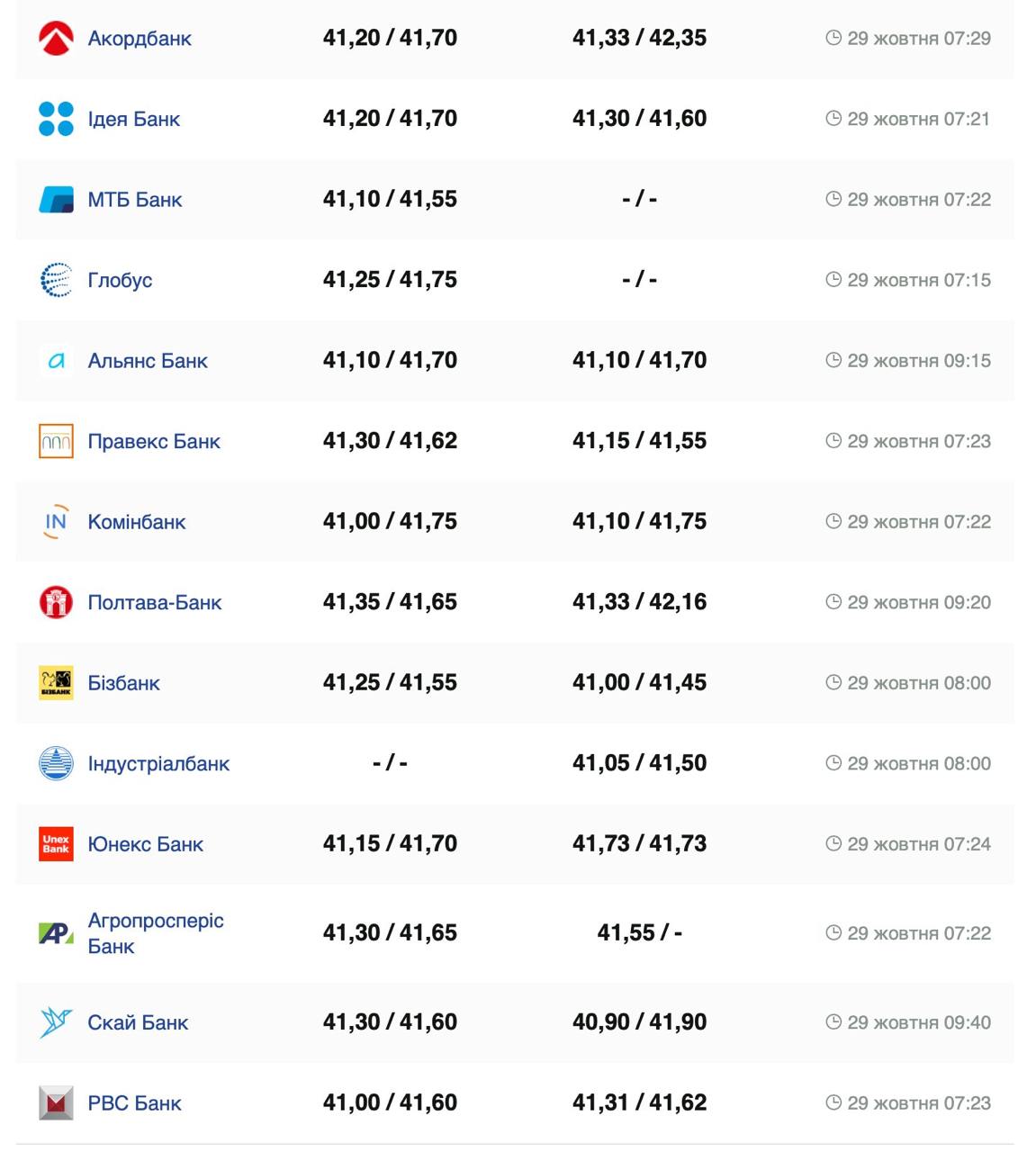This screenshot has height=1152, width=1036.
Task: Open the Юнекс Банк link
Action: coord(145,844)
